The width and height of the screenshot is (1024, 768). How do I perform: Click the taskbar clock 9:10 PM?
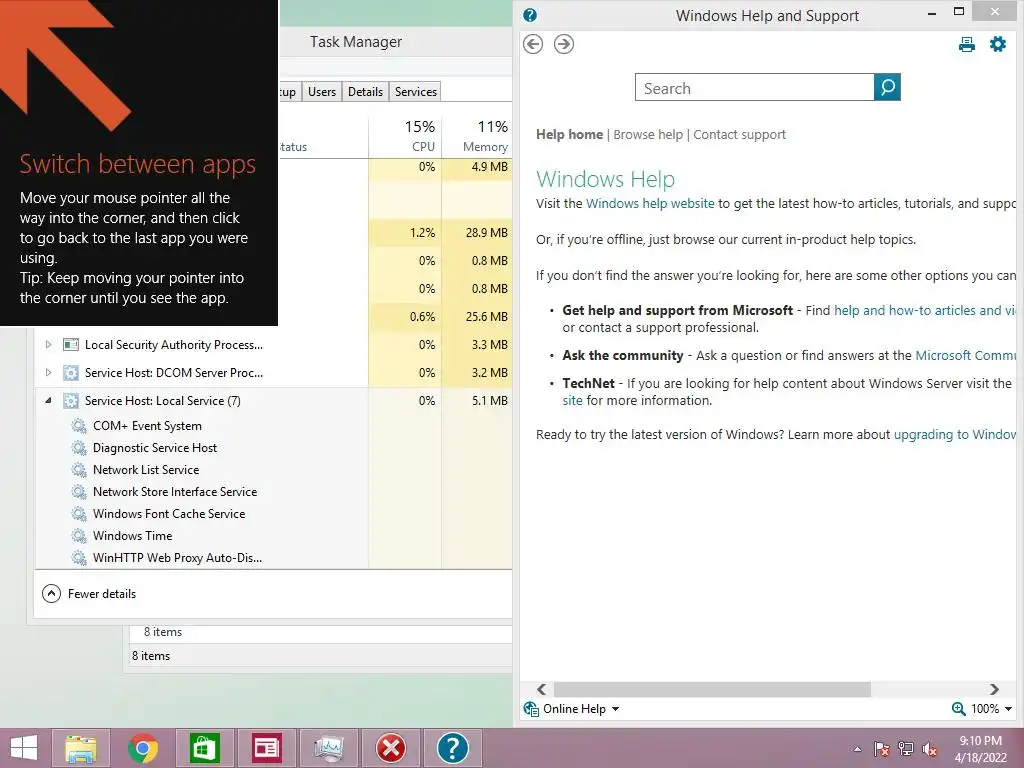coord(980,741)
